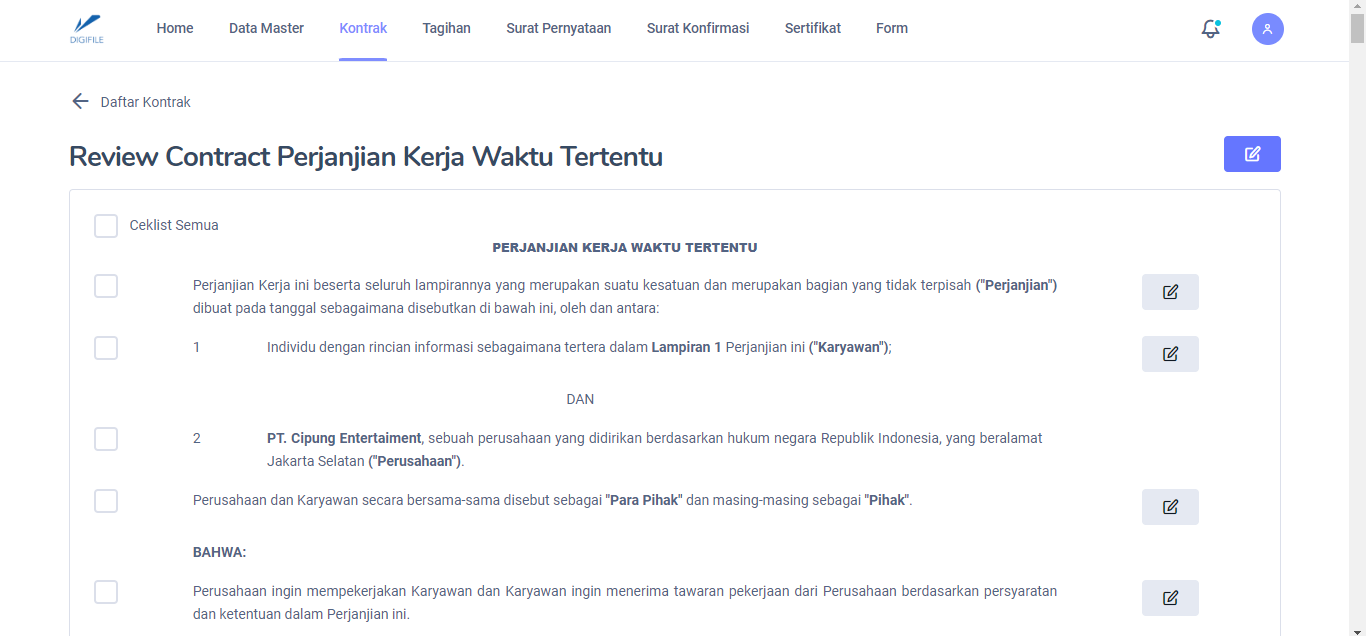Image resolution: width=1366 pixels, height=636 pixels.
Task: Go to the Home page link
Action: (x=175, y=29)
